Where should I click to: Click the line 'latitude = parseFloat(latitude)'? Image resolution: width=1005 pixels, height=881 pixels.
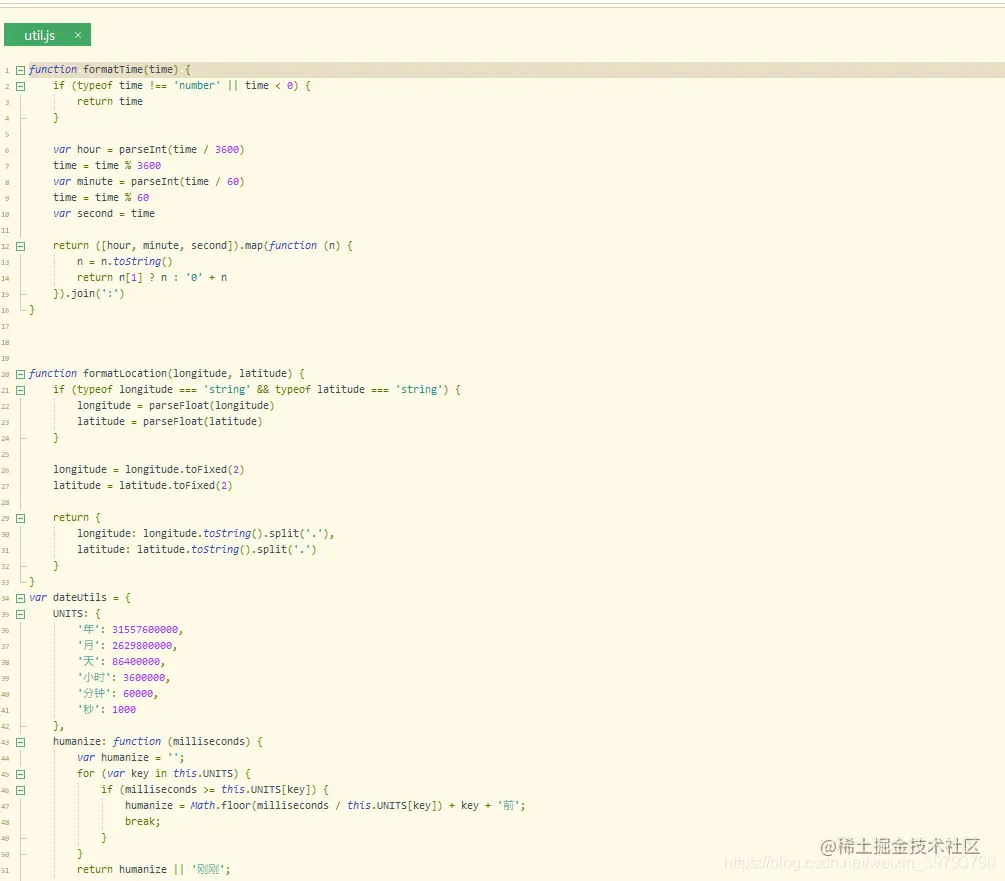tap(170, 422)
